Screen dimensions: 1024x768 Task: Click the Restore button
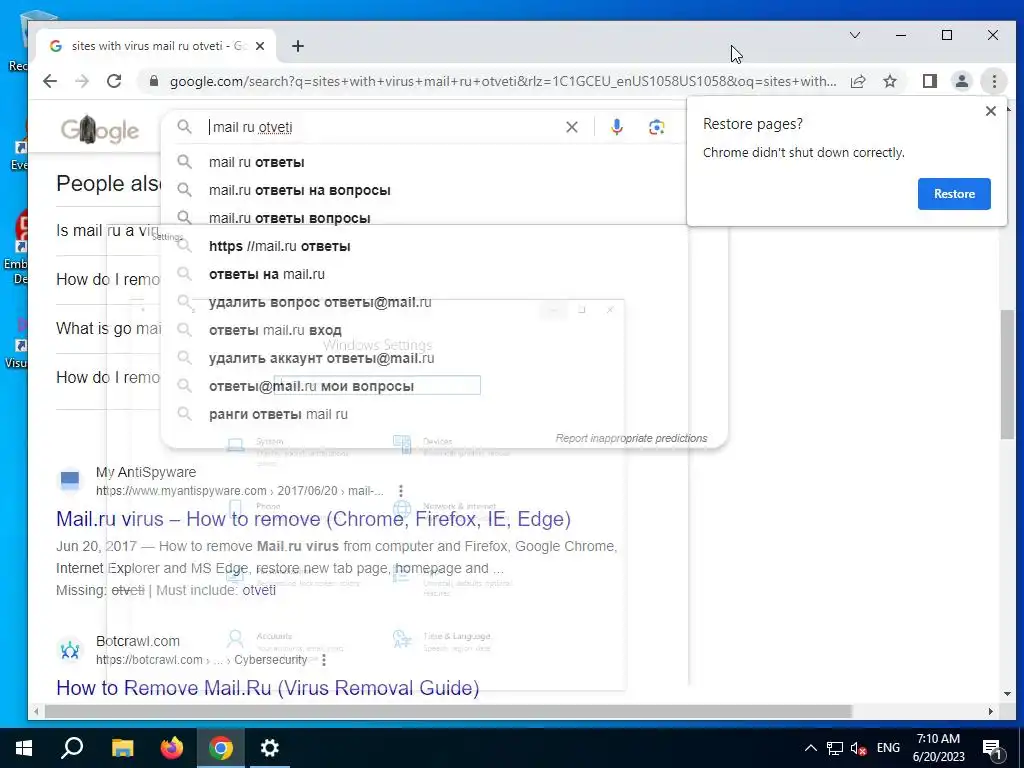pos(954,194)
